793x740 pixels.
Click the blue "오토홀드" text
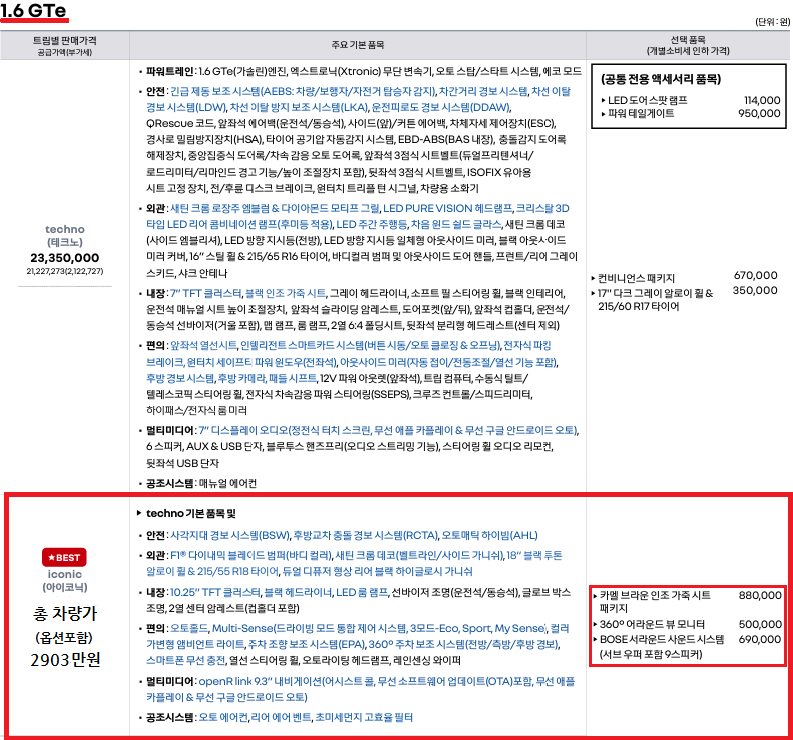(188, 628)
